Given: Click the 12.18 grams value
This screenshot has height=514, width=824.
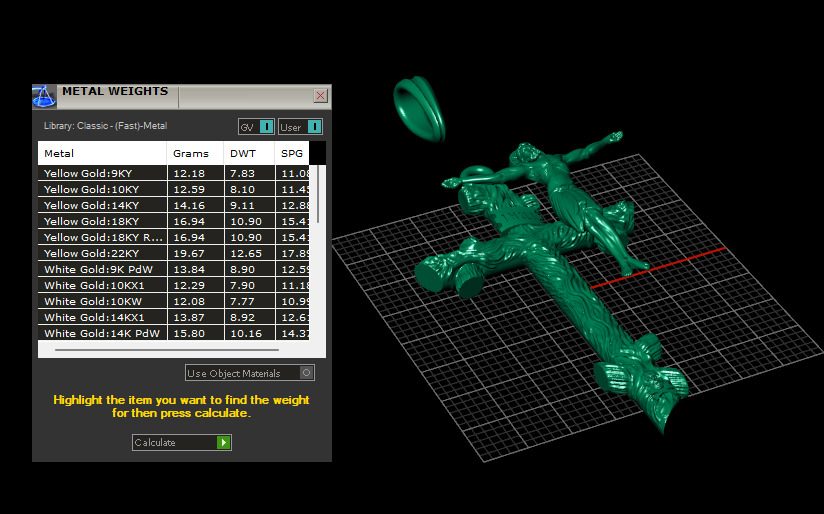Looking at the screenshot, I should tap(189, 173).
